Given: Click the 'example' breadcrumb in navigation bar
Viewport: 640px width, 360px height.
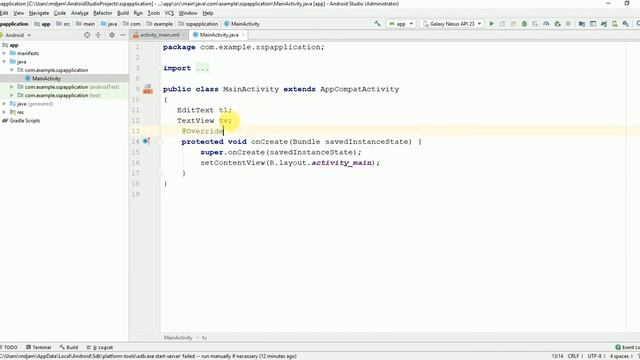Looking at the screenshot, I should click(160, 24).
